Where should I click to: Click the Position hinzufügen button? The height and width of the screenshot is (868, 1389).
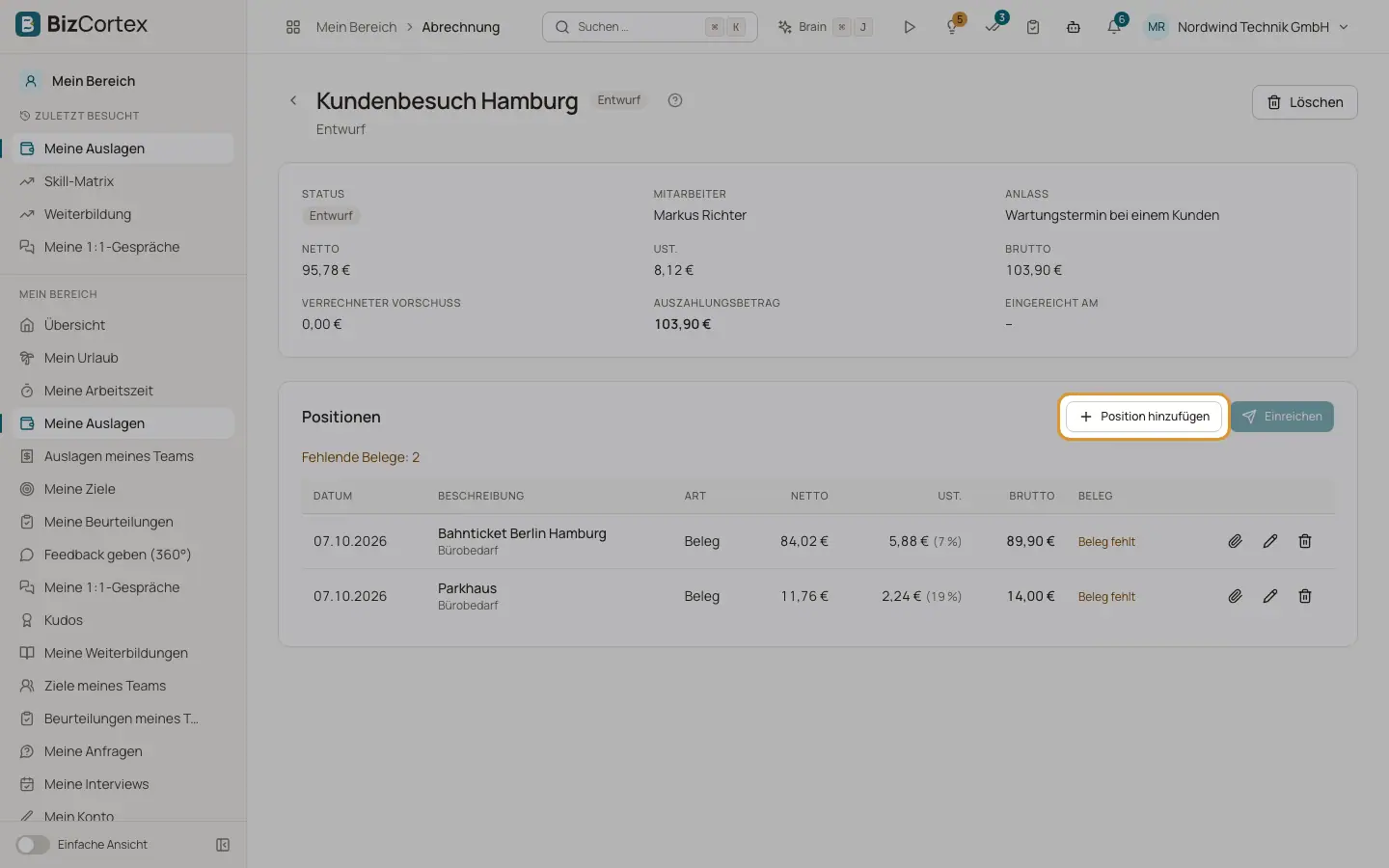click(1144, 417)
